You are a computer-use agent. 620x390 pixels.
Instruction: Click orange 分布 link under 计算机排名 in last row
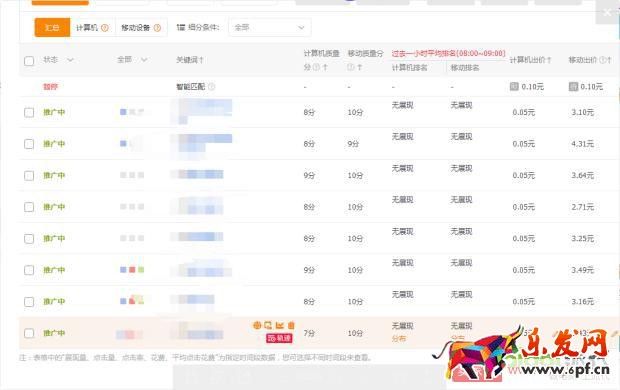coord(399,339)
